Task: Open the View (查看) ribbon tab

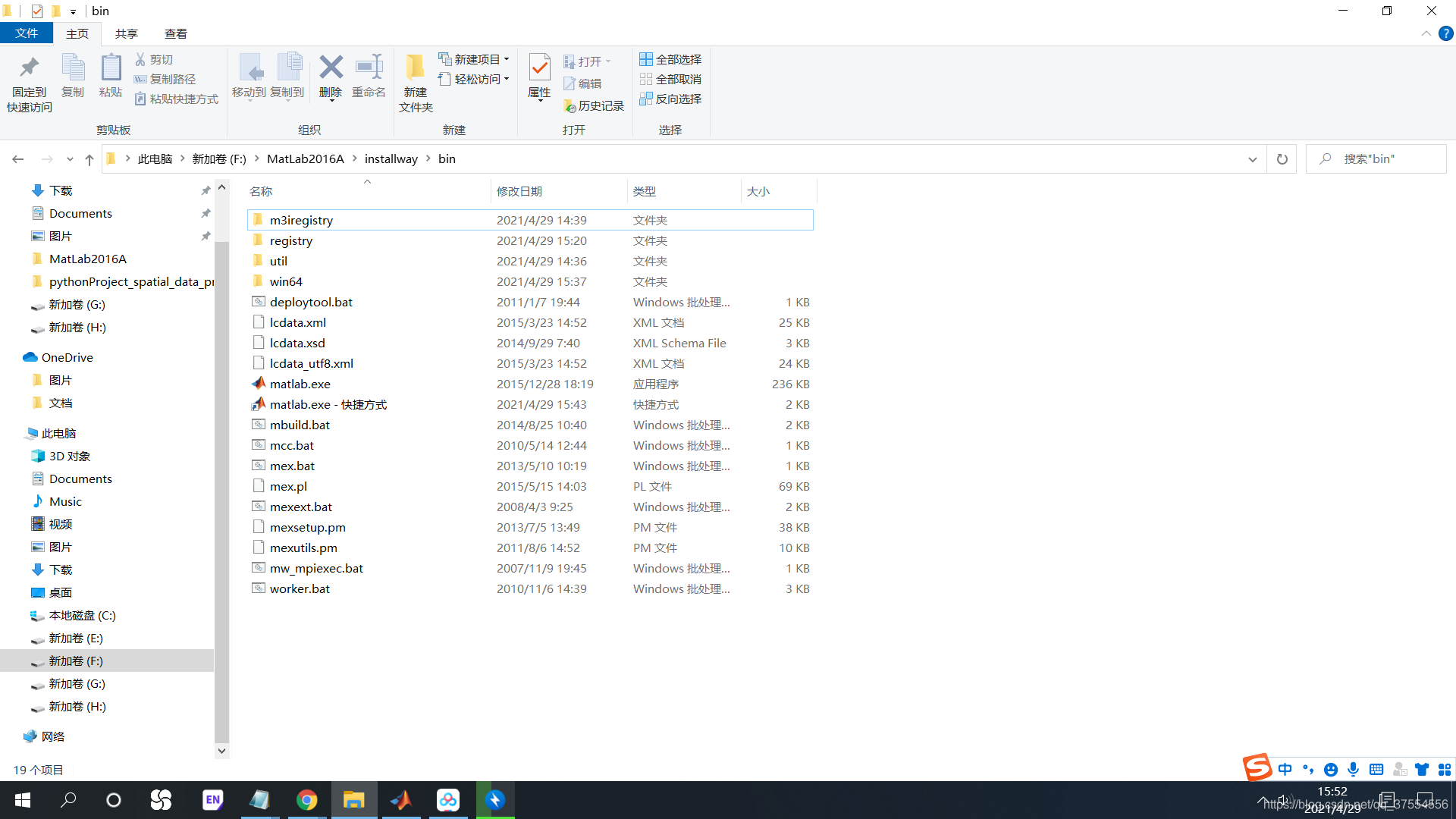Action: tap(175, 33)
